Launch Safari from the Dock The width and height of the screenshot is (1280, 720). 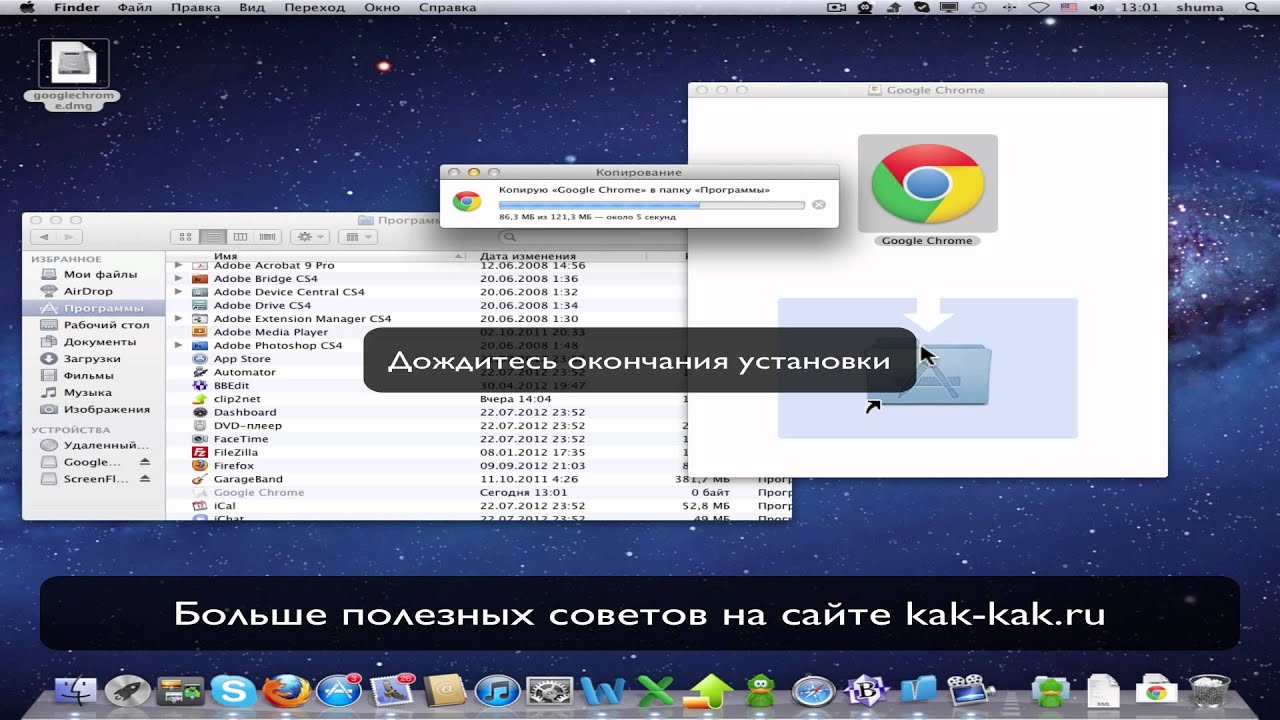[x=813, y=690]
